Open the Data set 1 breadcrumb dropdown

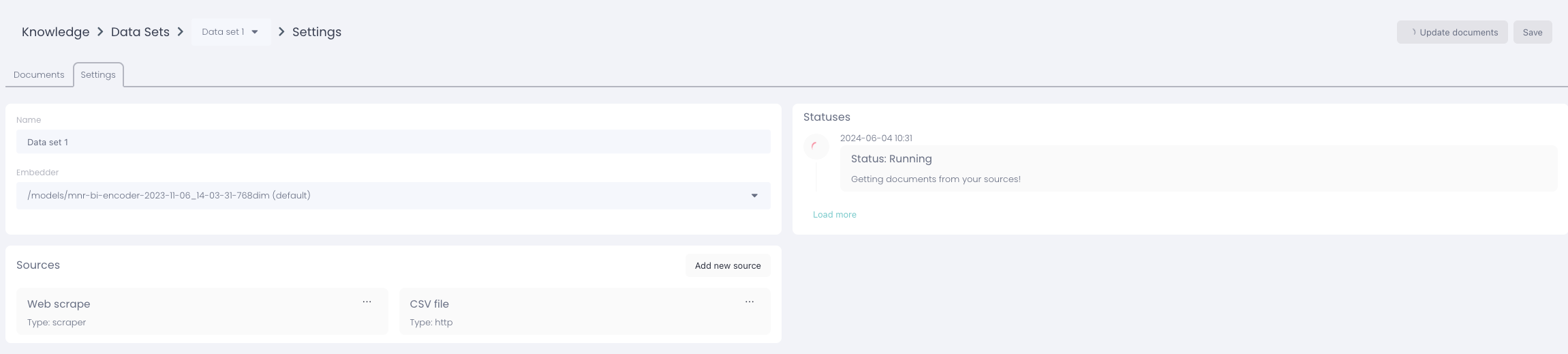(x=230, y=32)
